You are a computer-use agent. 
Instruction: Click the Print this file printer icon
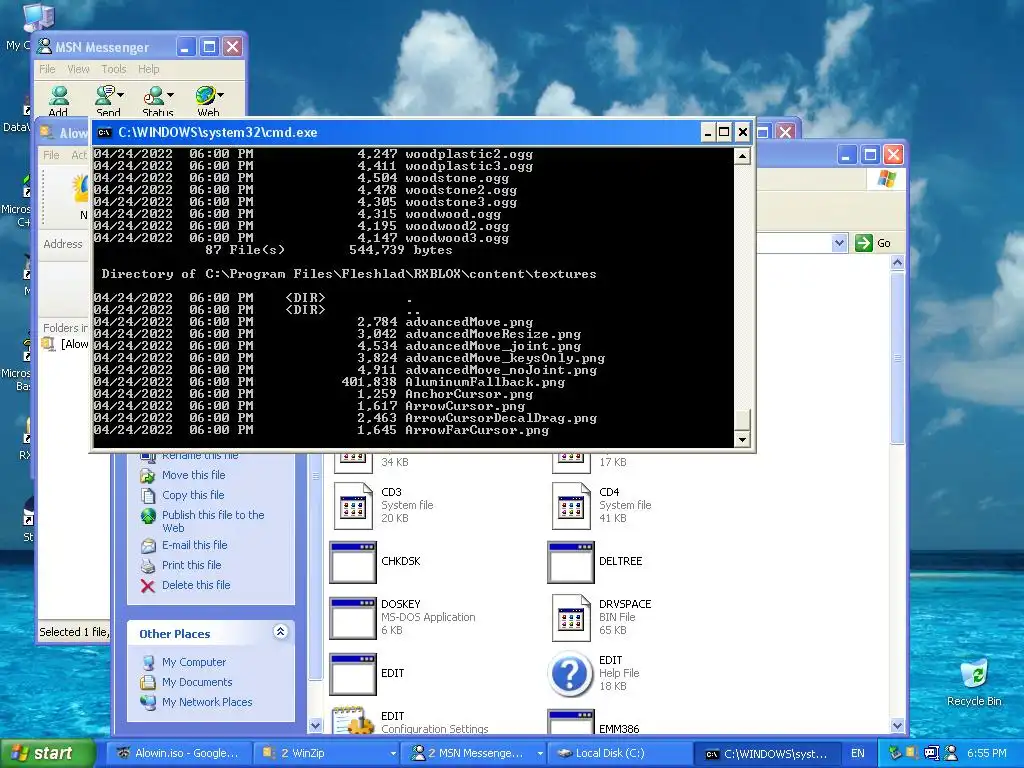148,566
